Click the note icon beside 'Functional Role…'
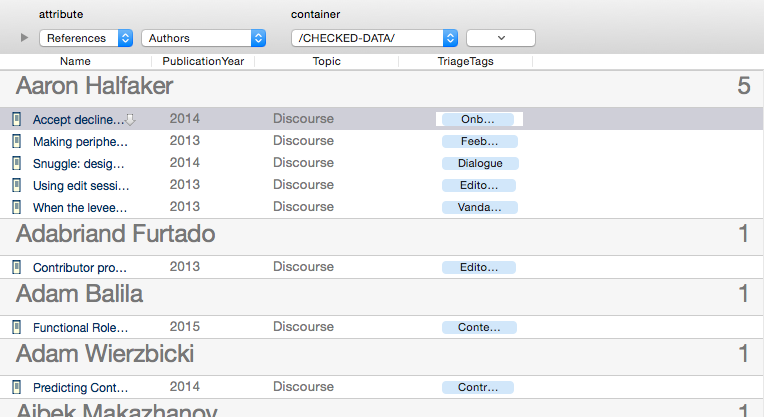The image size is (764, 417). pos(16,327)
